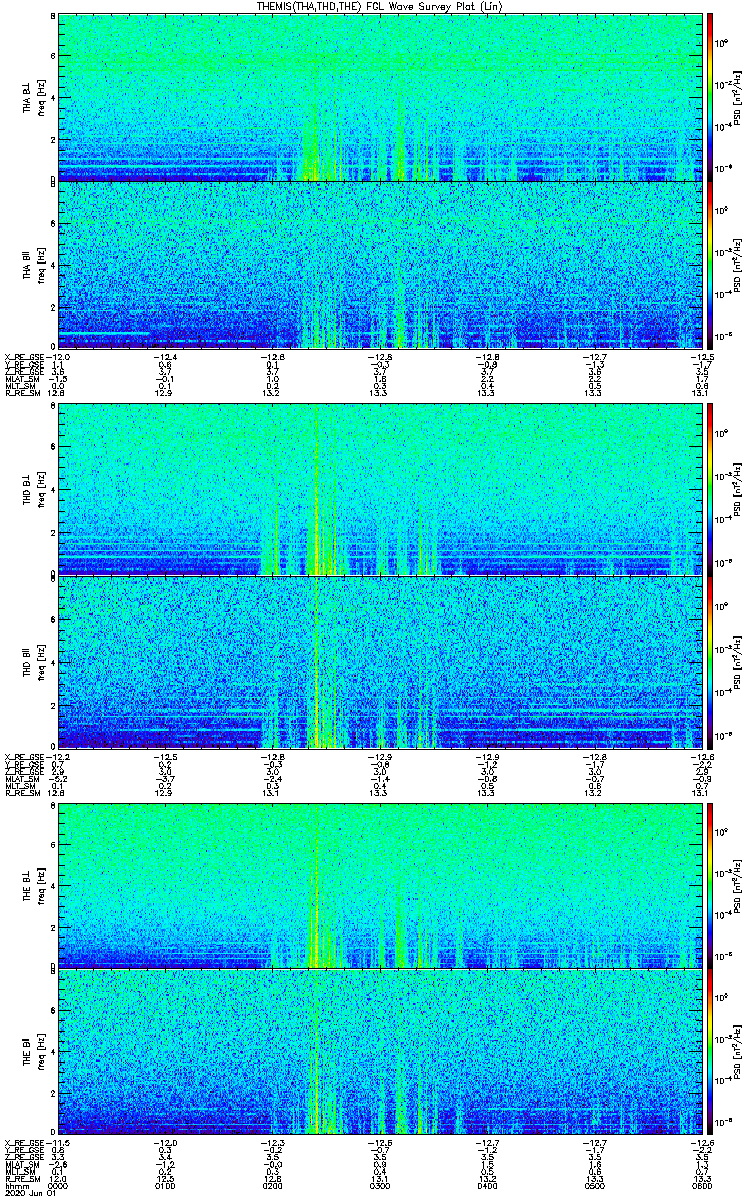Click the THA BL axis label
The image size is (750, 1200).
tap(28, 100)
